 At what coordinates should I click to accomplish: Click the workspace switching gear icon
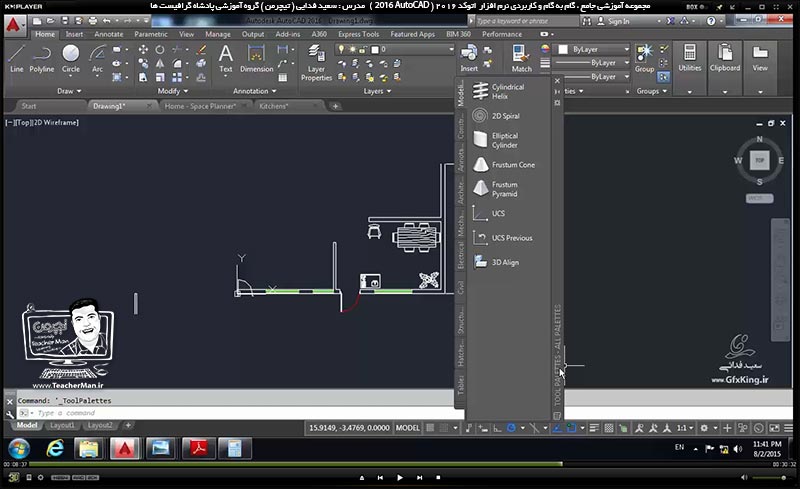(x=704, y=428)
